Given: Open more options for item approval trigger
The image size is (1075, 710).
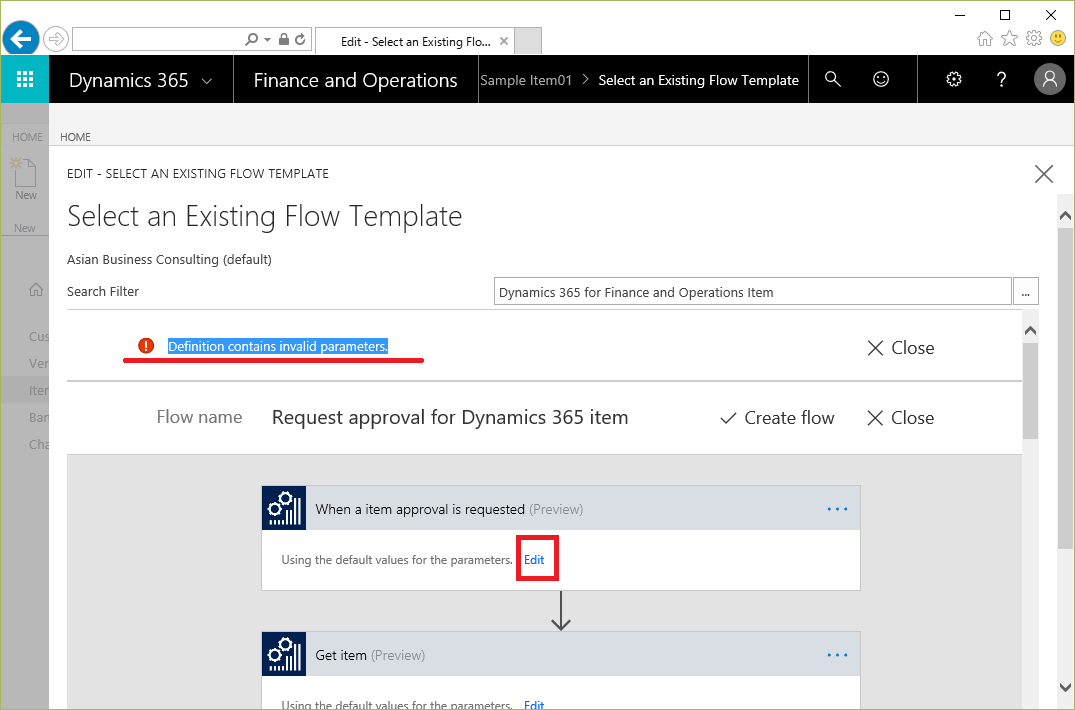Looking at the screenshot, I should (837, 509).
